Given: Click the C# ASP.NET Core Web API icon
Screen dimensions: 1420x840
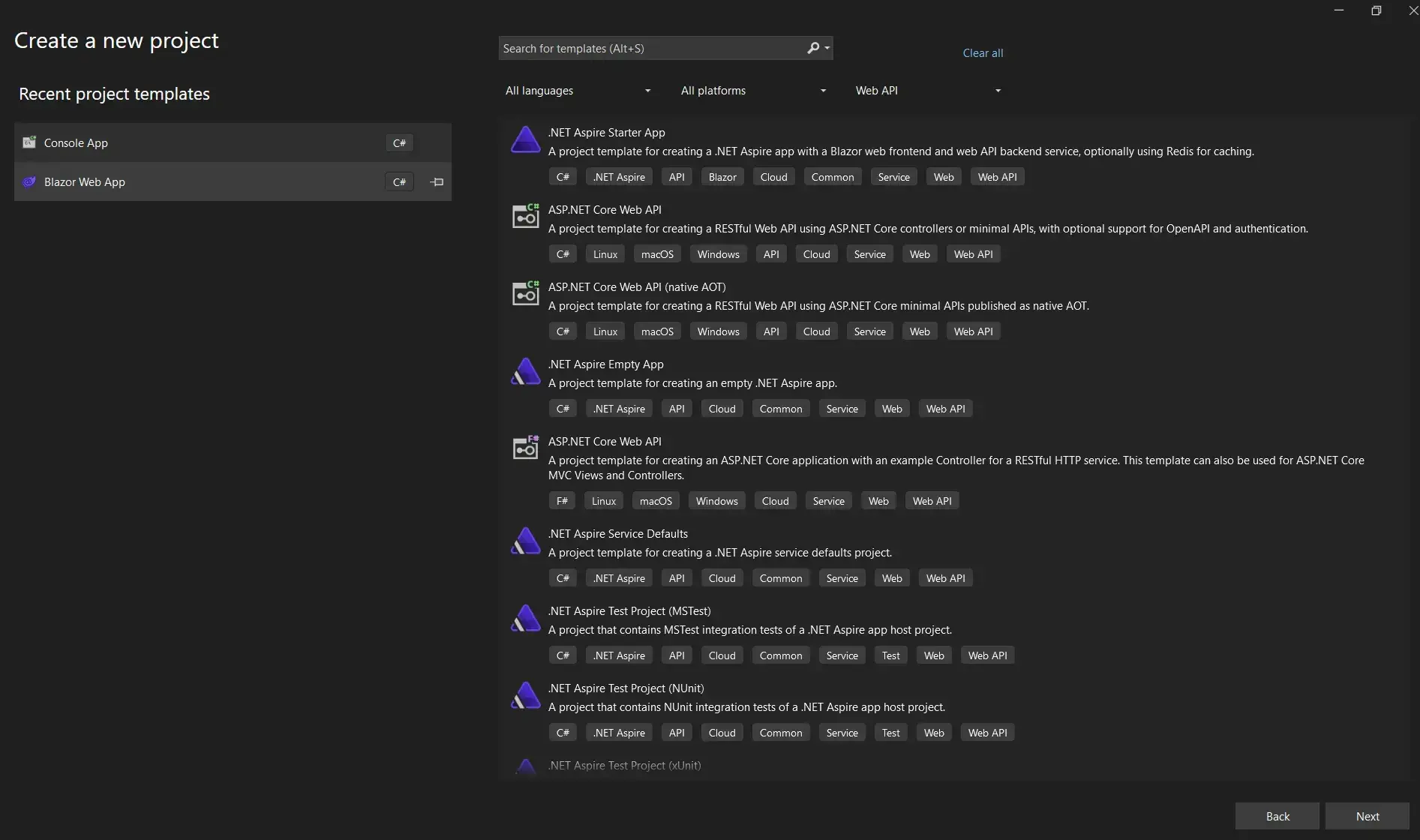Looking at the screenshot, I should [525, 216].
